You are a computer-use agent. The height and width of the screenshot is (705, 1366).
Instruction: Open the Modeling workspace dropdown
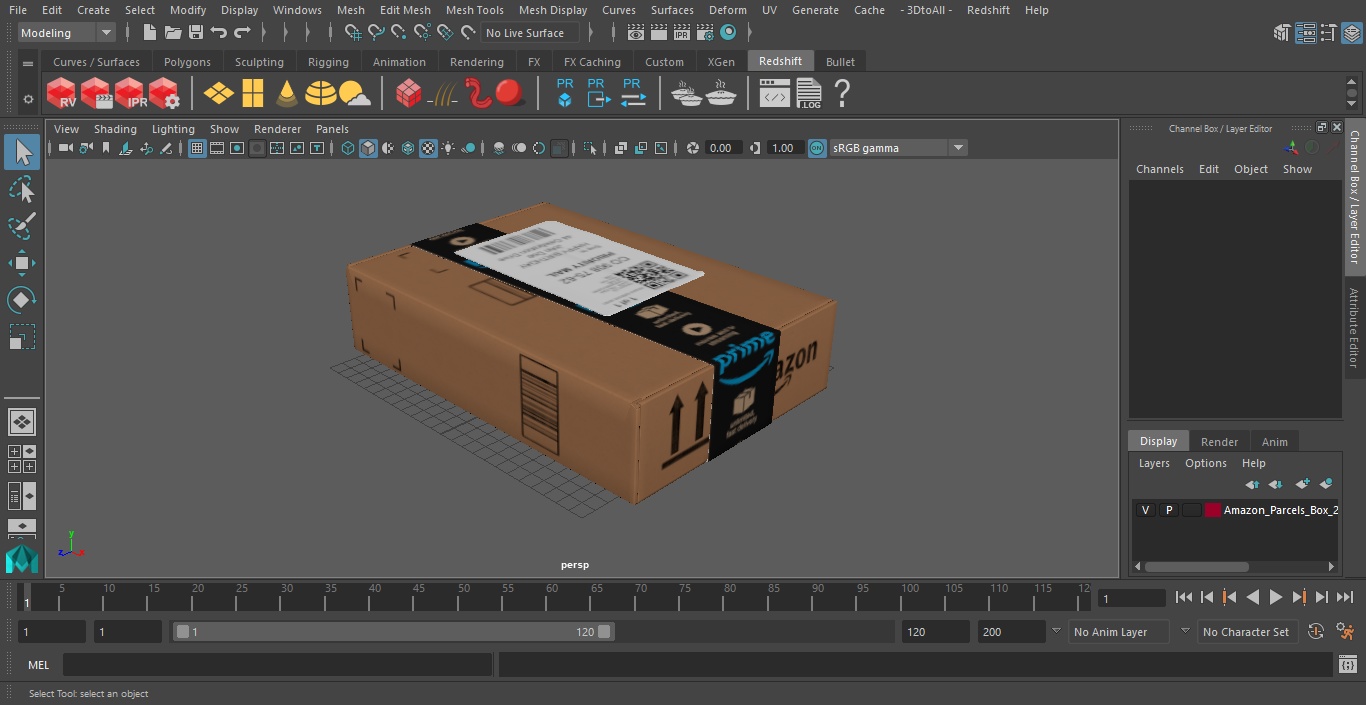pos(67,33)
